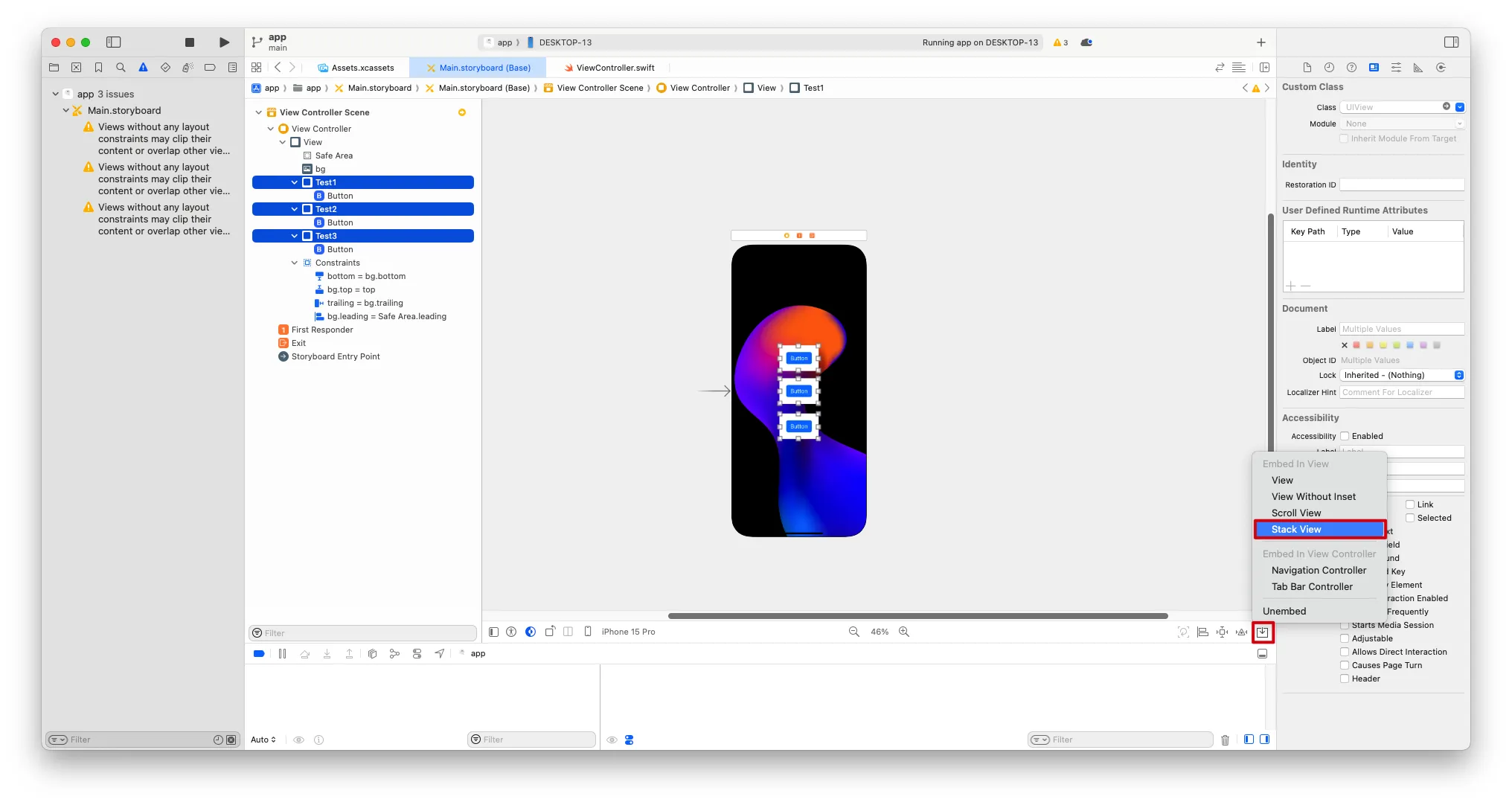Pick the red document label color

pos(1356,345)
